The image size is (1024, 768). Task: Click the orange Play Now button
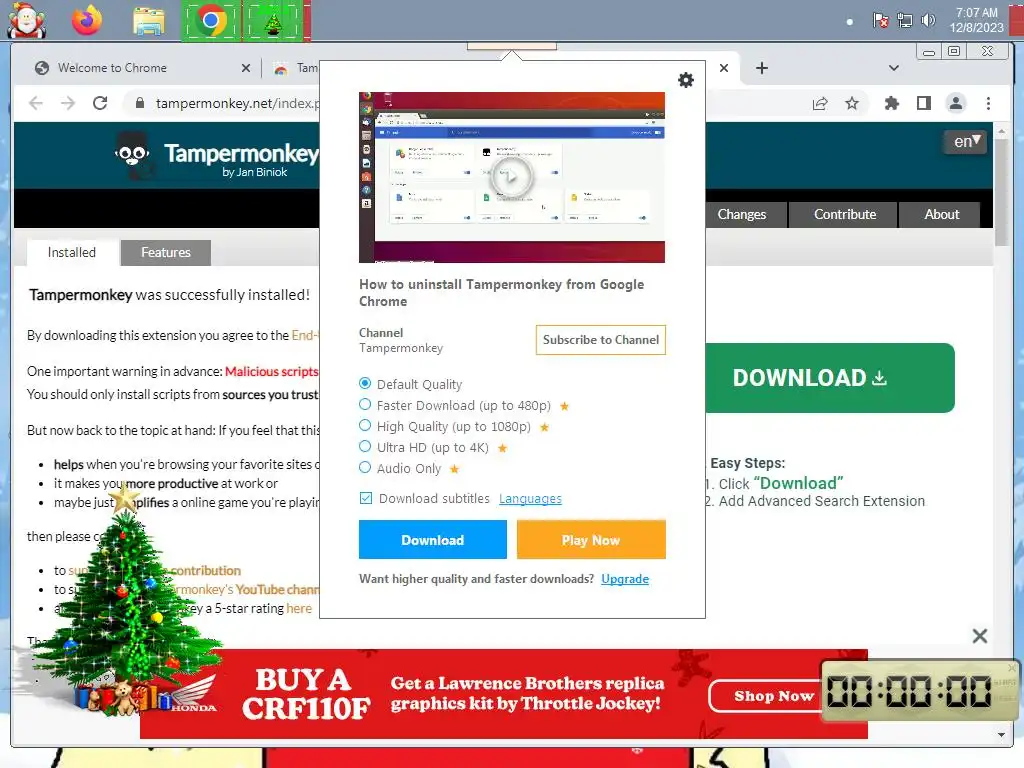coord(591,539)
